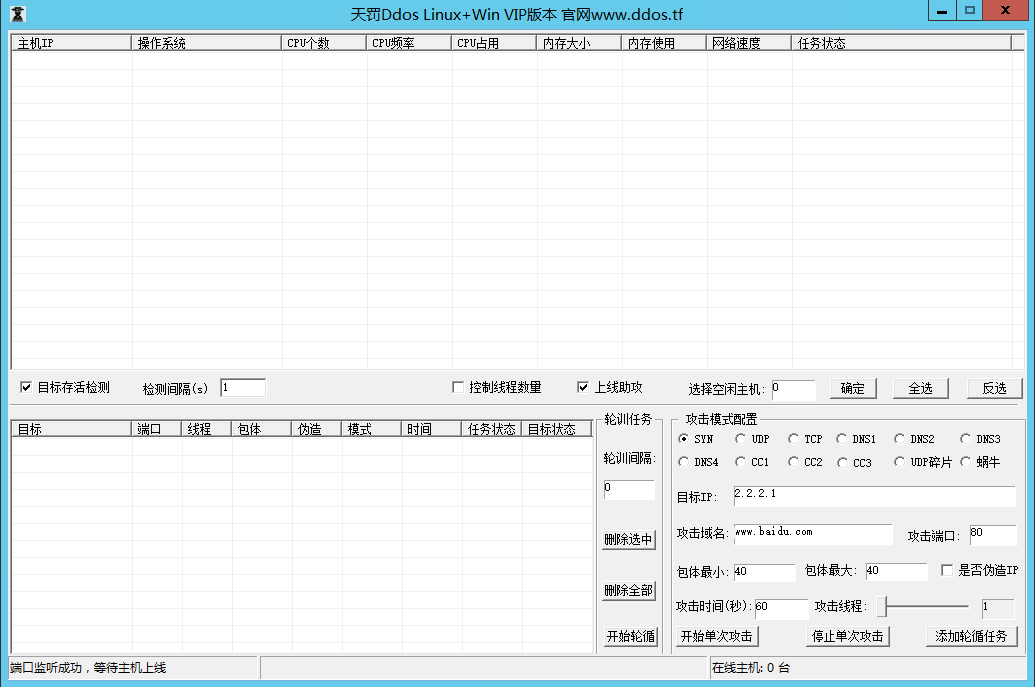Click the 反选 button

995,388
